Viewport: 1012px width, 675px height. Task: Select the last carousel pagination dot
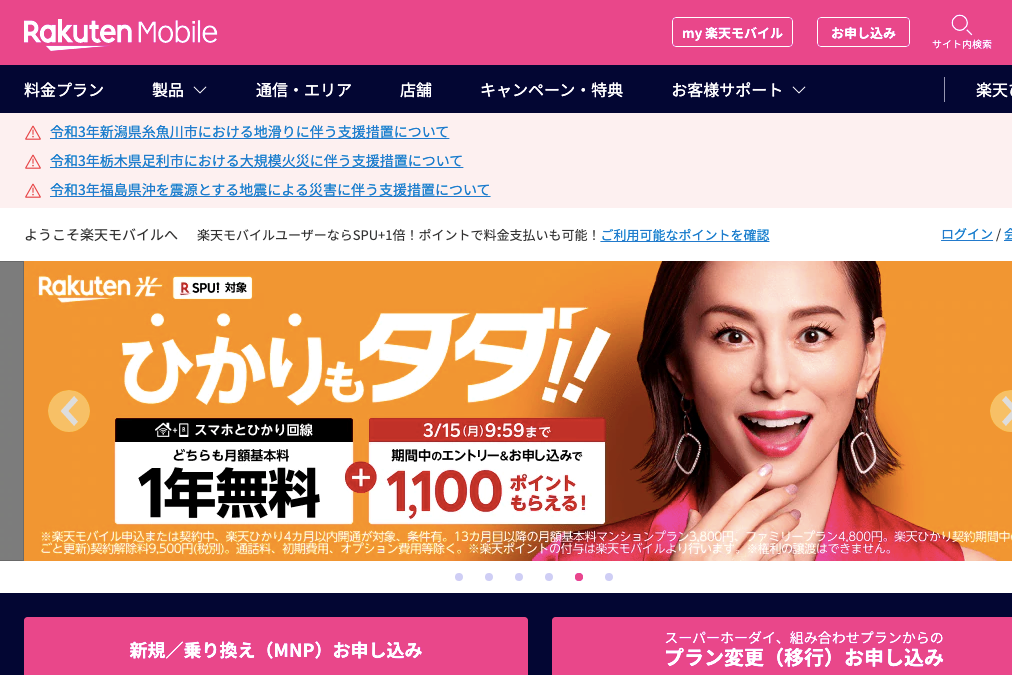click(609, 577)
